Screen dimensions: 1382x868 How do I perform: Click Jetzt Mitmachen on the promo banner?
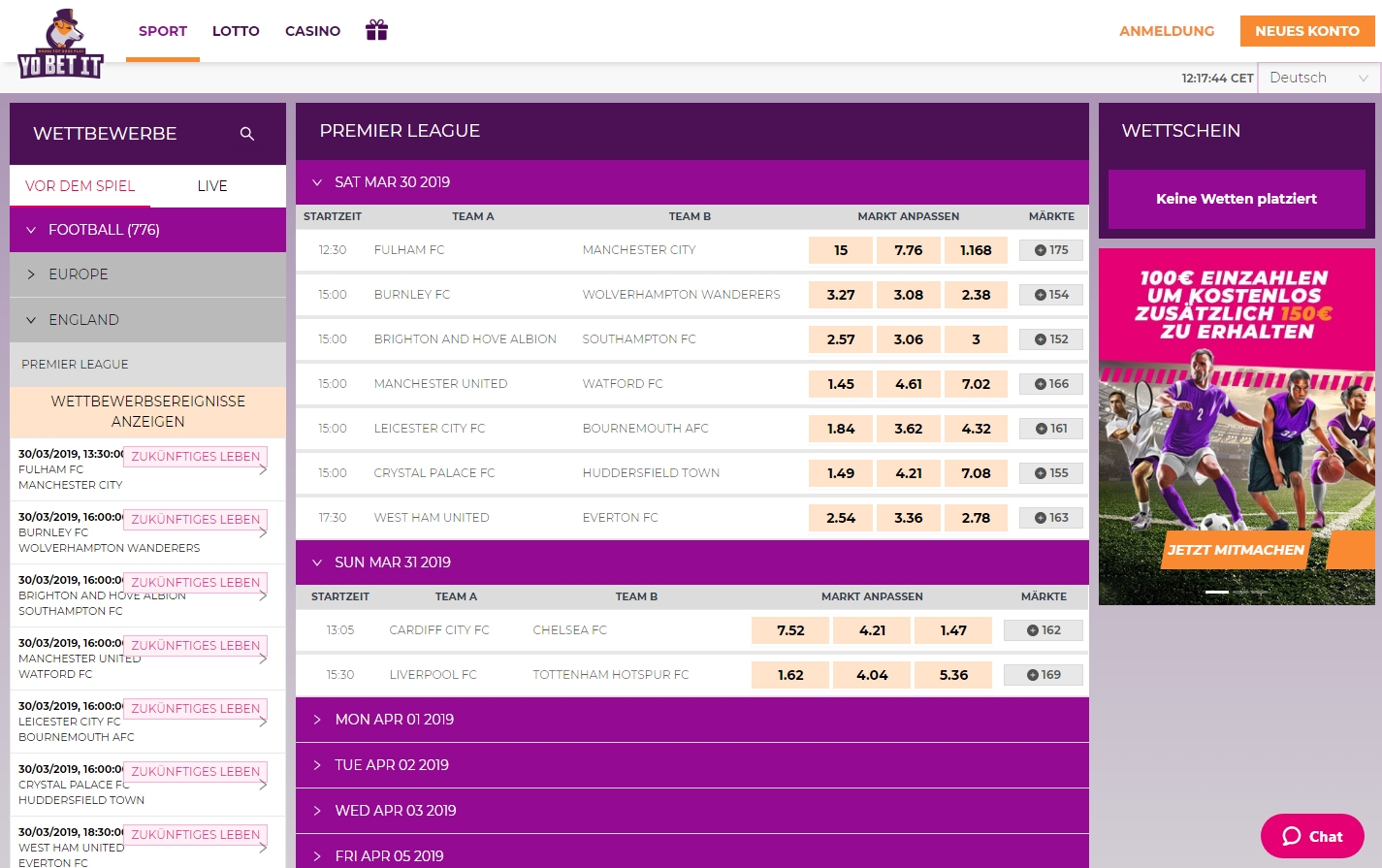coord(1235,550)
